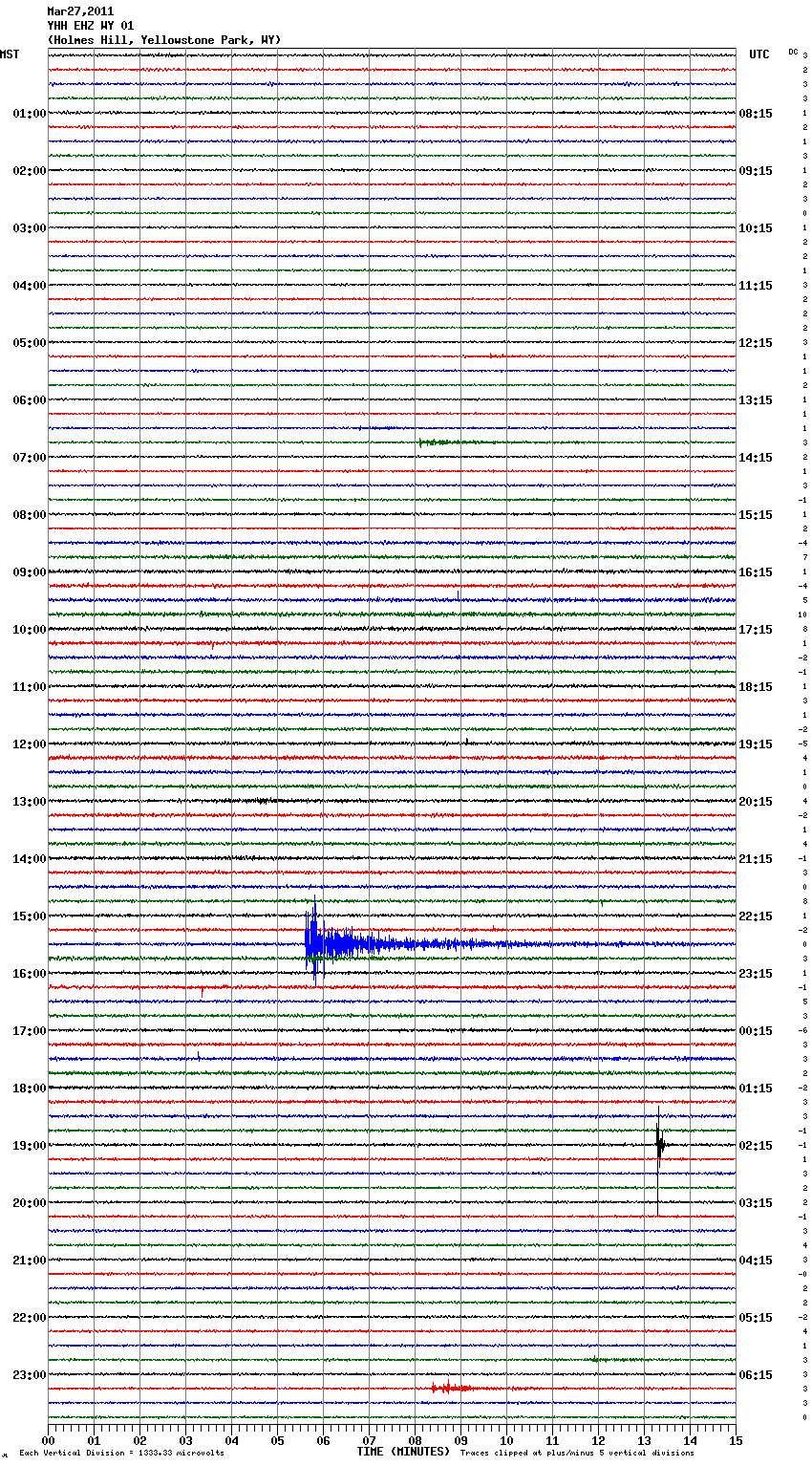The width and height of the screenshot is (812, 1466).
Task: Select the 03:00 MST time label
Action: tap(30, 228)
